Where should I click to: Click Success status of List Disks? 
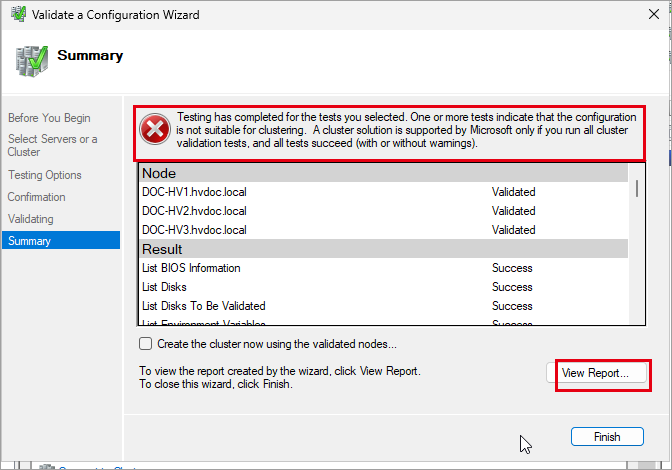512,287
